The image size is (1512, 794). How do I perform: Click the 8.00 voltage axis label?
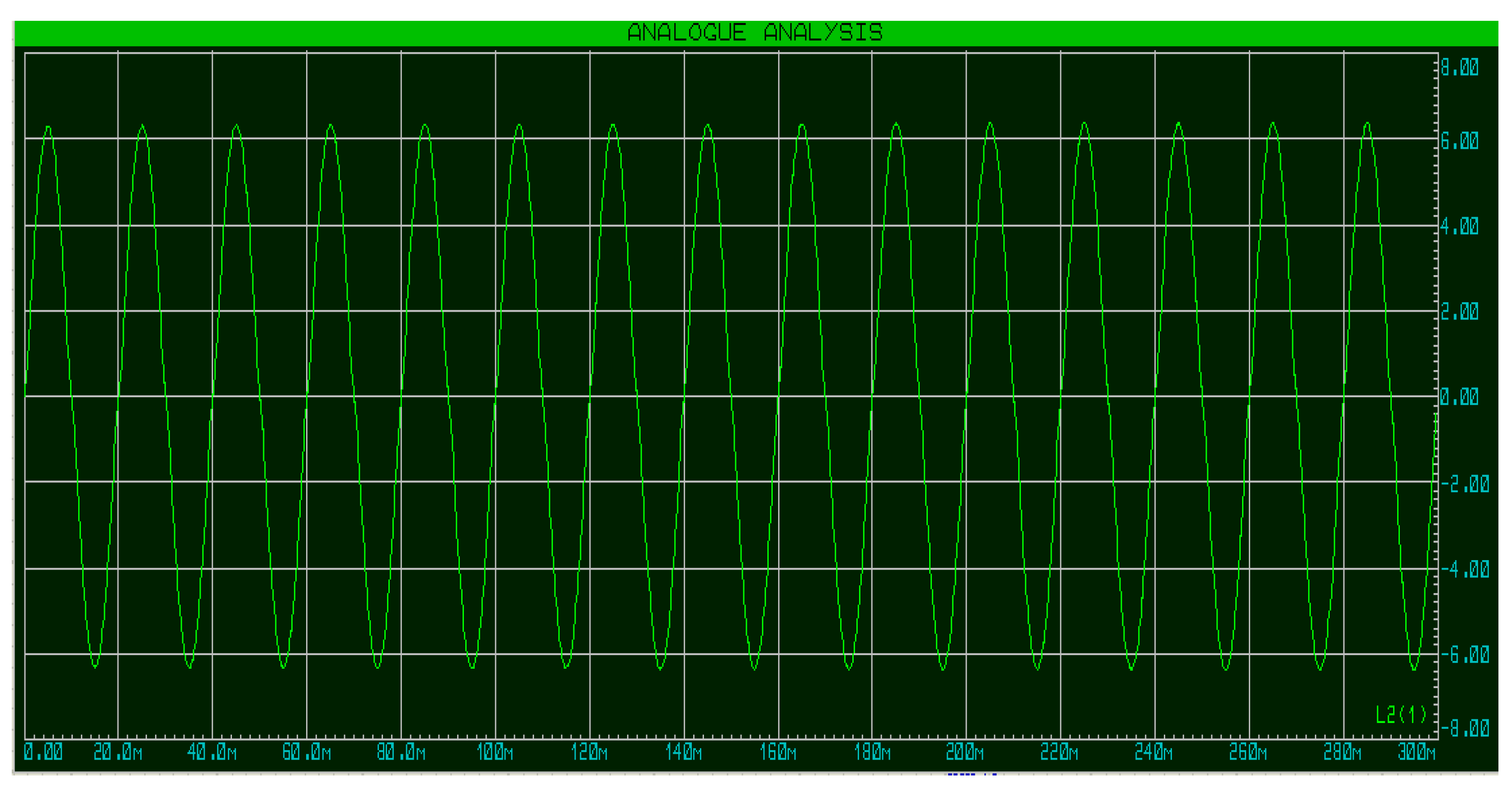tap(1459, 67)
